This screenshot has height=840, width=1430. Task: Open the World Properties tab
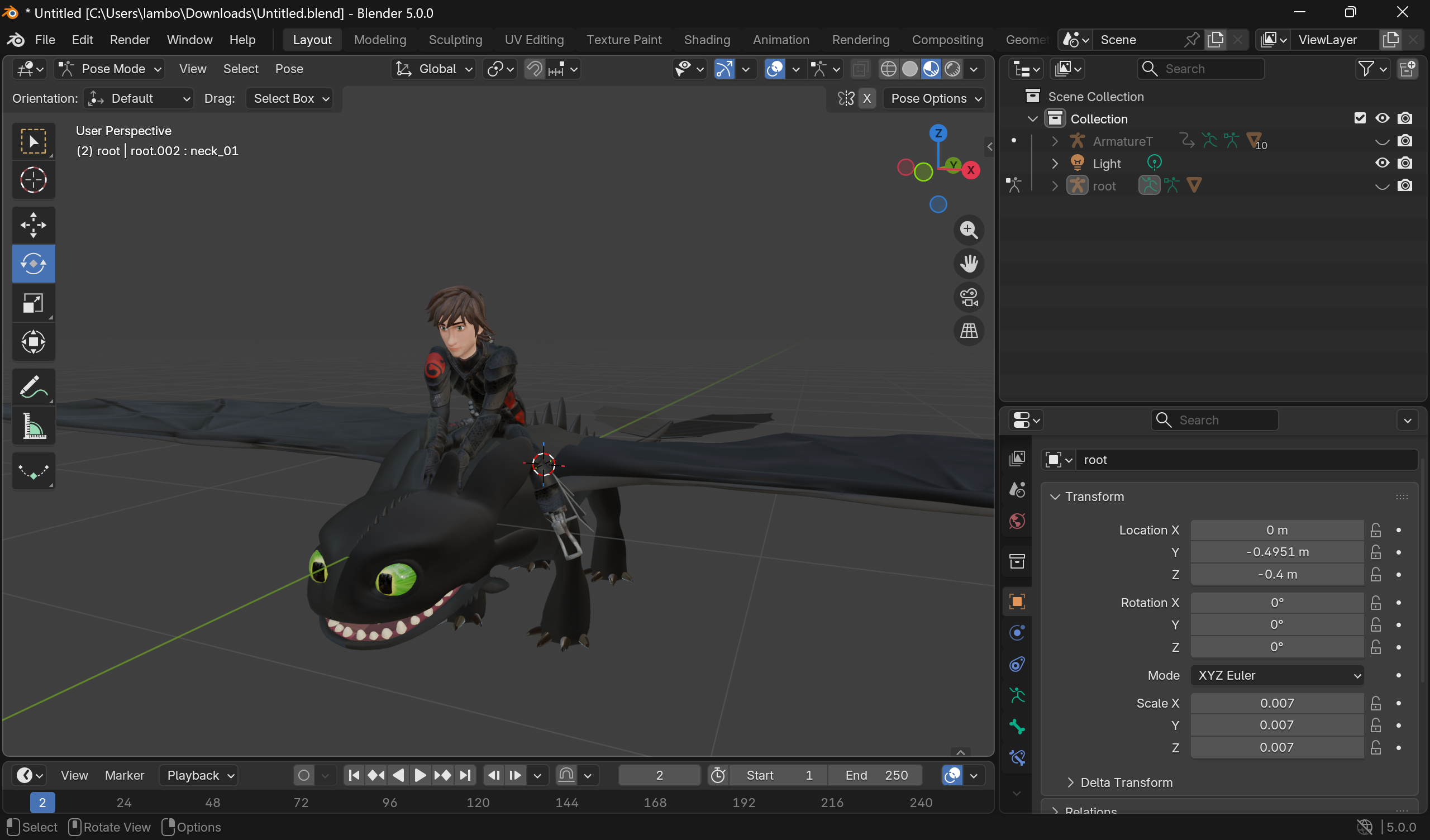click(1016, 521)
